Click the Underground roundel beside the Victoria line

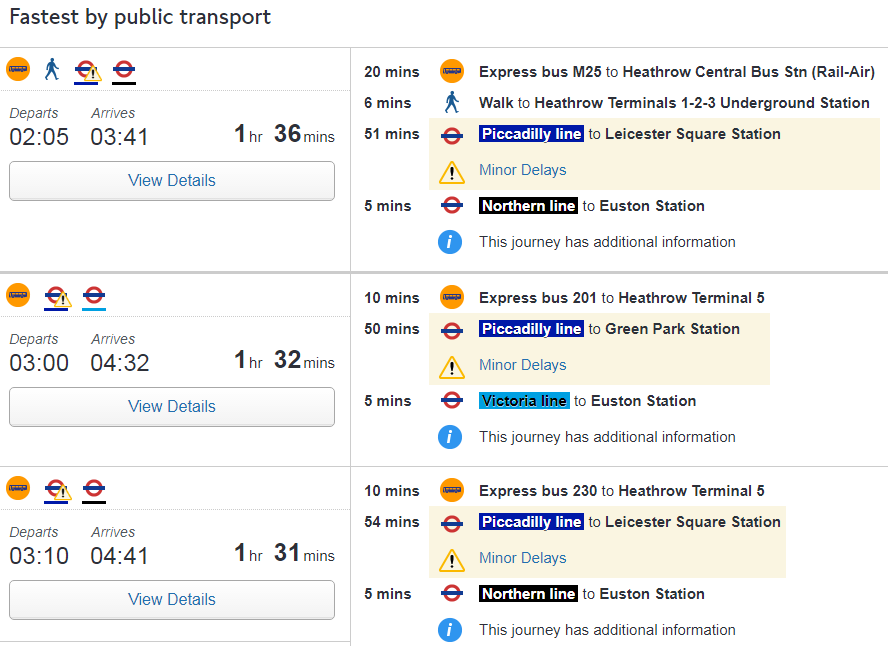pyautogui.click(x=452, y=400)
